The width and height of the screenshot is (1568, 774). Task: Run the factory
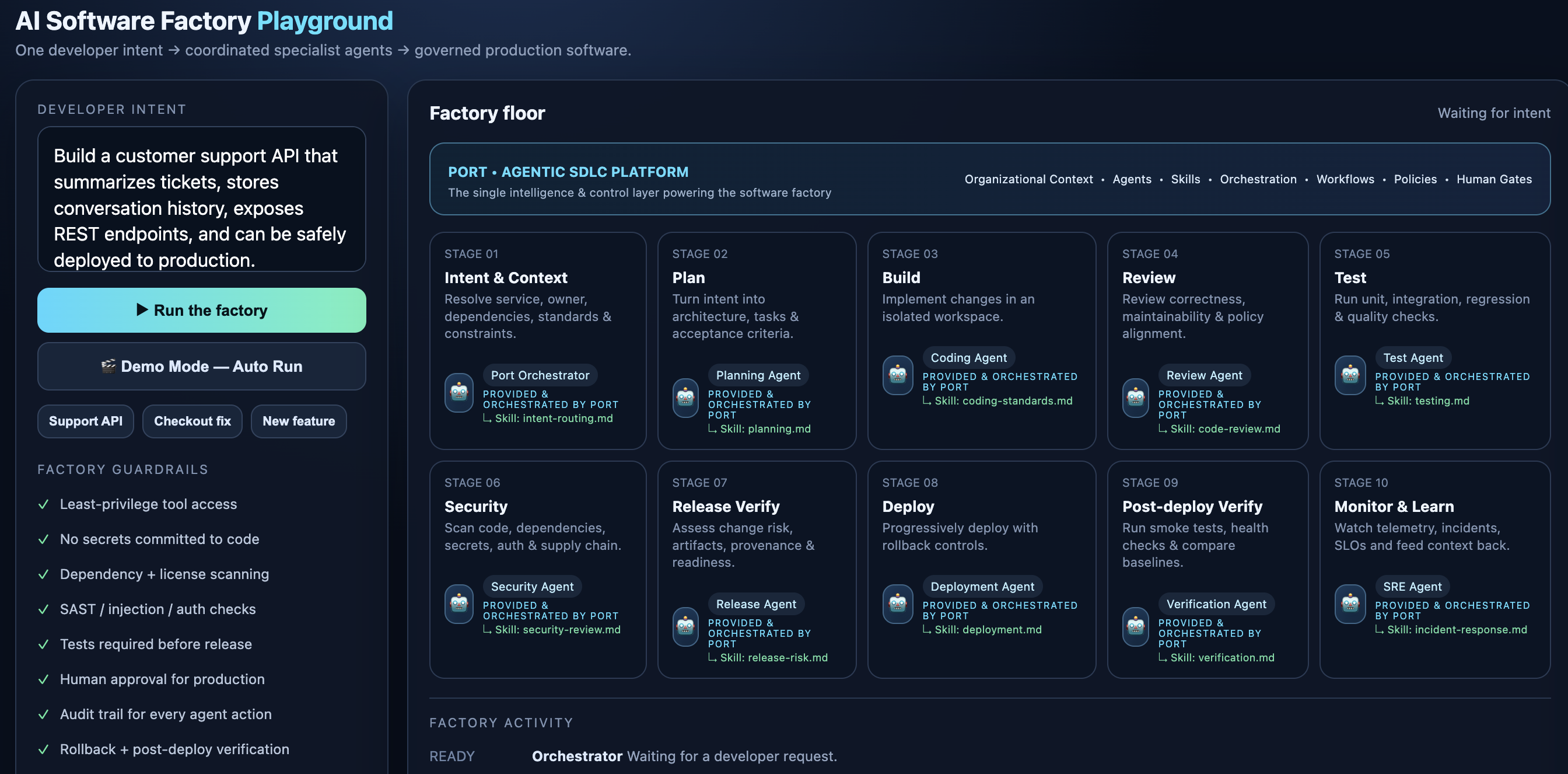(x=201, y=311)
